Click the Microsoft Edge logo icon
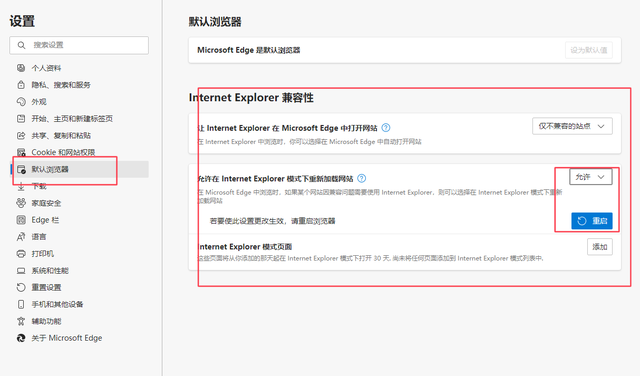 [21, 338]
